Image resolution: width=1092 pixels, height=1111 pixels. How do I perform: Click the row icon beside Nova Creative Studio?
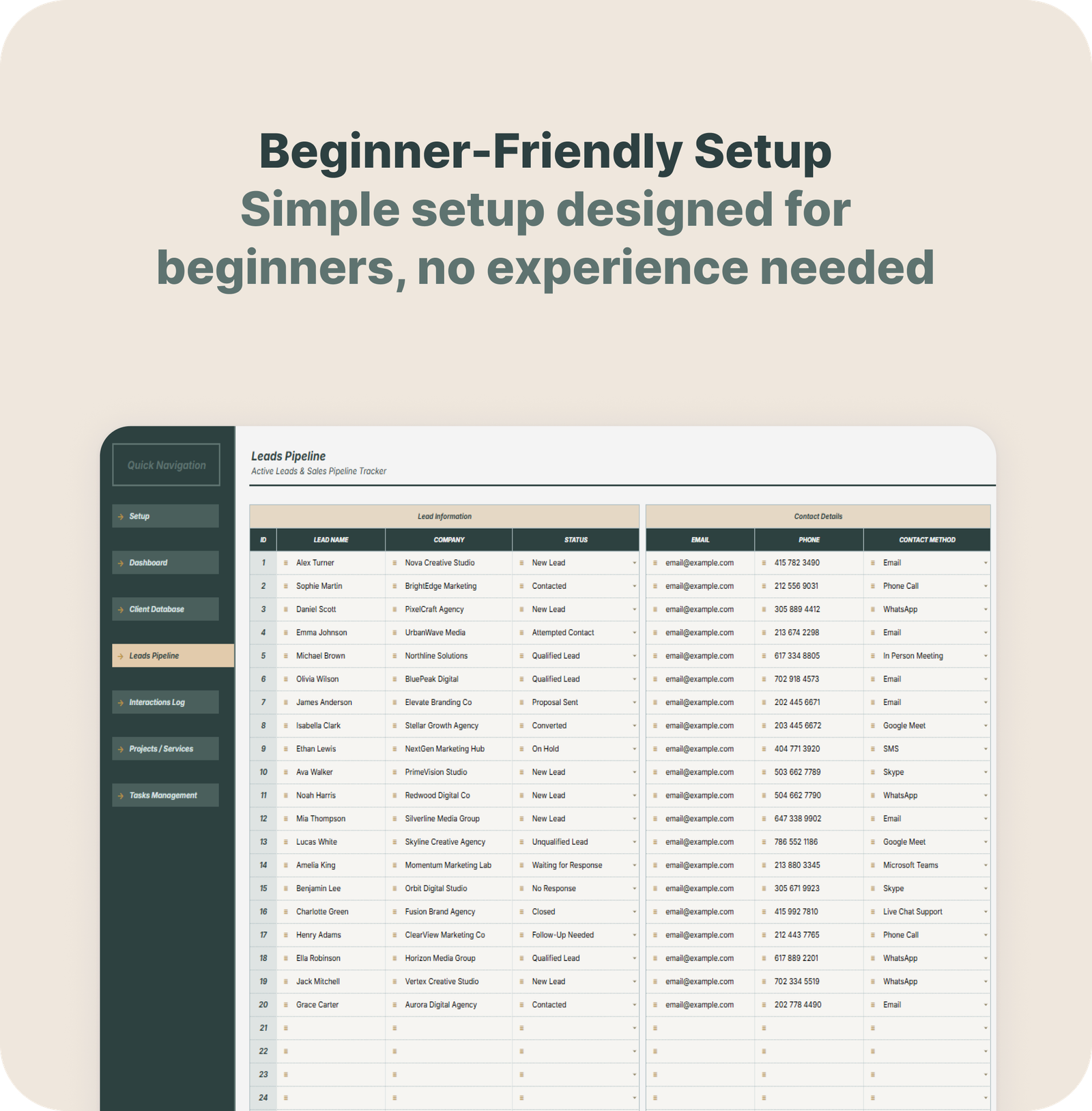394,563
